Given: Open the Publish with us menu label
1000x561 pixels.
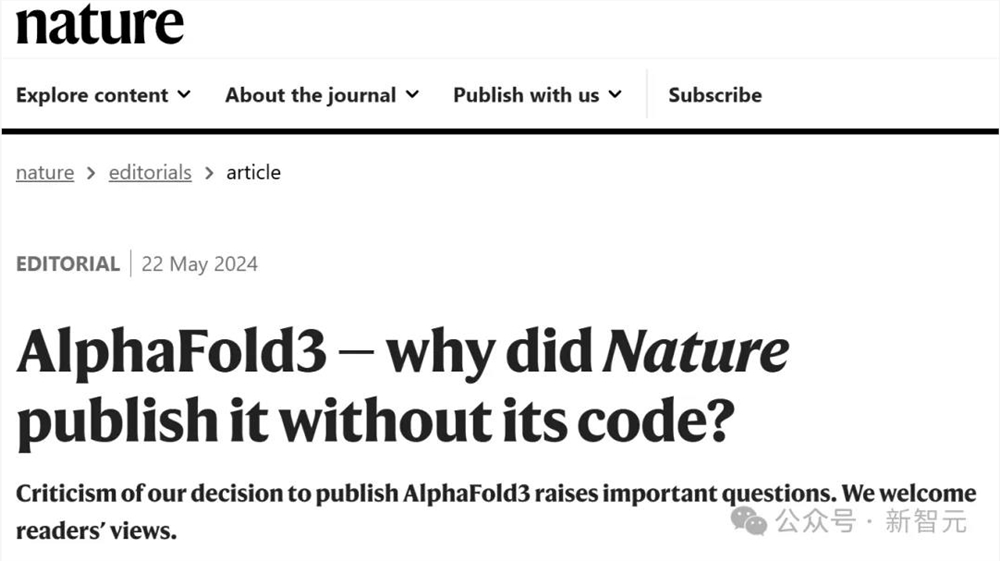Looking at the screenshot, I should pos(526,95).
